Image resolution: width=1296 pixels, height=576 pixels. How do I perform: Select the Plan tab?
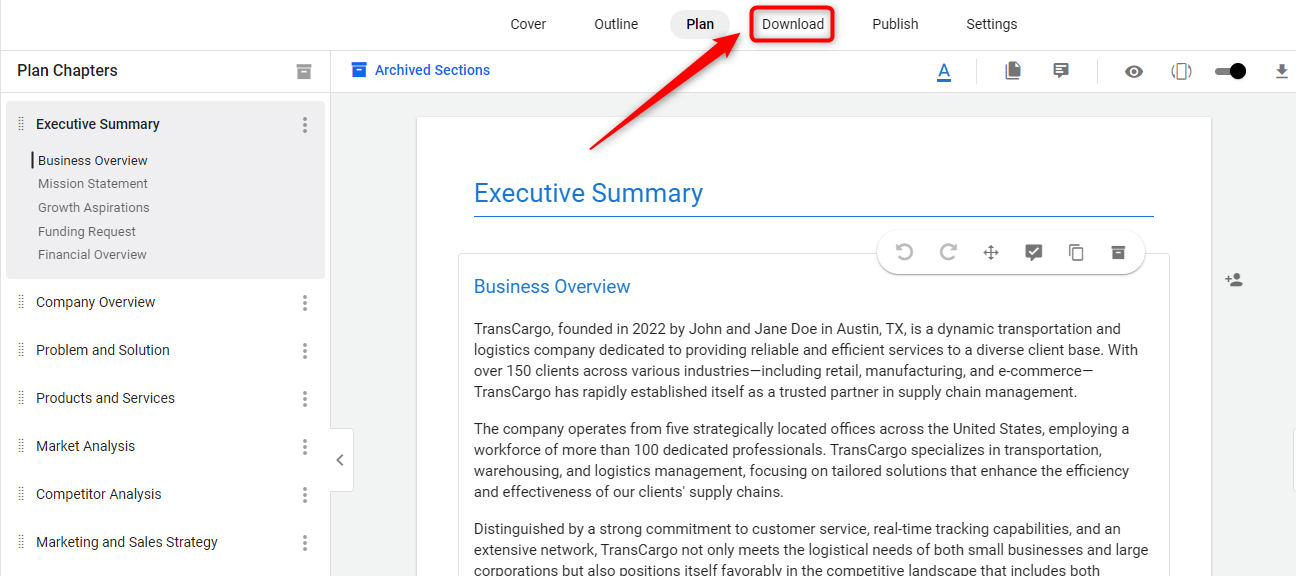click(700, 24)
